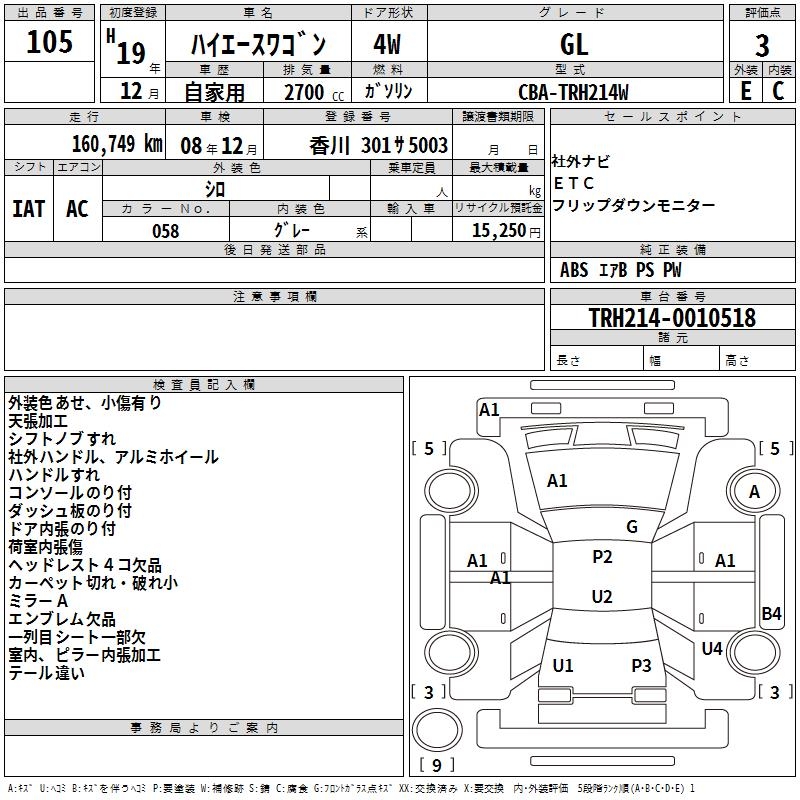The image size is (800, 800).
Task: Click the spare tire circle marked 9
Action: click(x=436, y=730)
